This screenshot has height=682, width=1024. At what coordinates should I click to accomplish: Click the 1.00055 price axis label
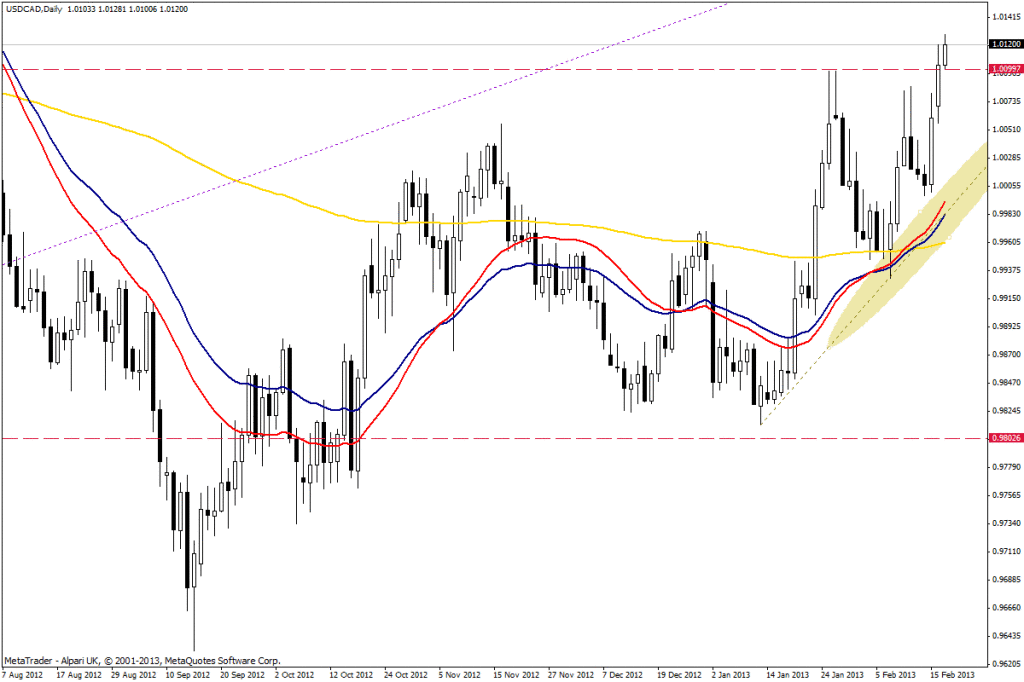click(1005, 186)
